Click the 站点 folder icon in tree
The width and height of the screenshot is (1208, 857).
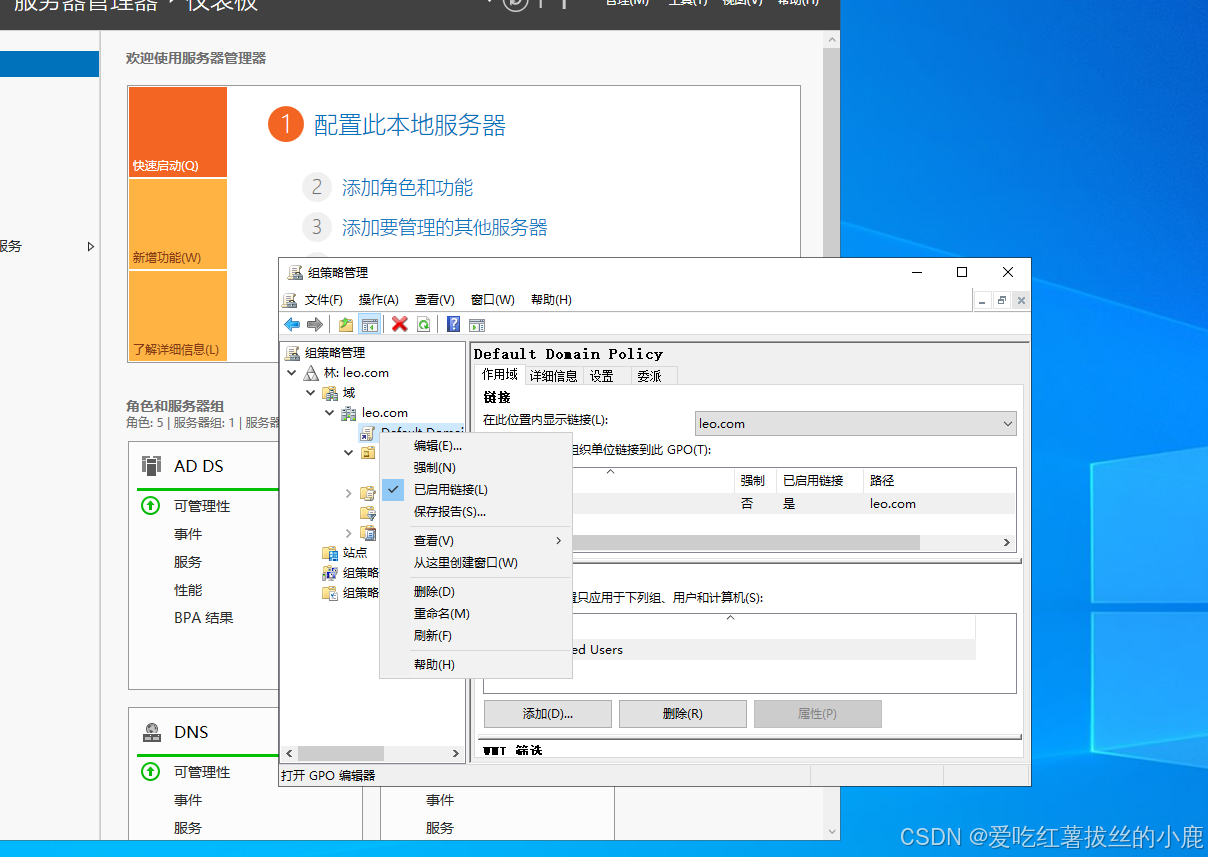[330, 553]
